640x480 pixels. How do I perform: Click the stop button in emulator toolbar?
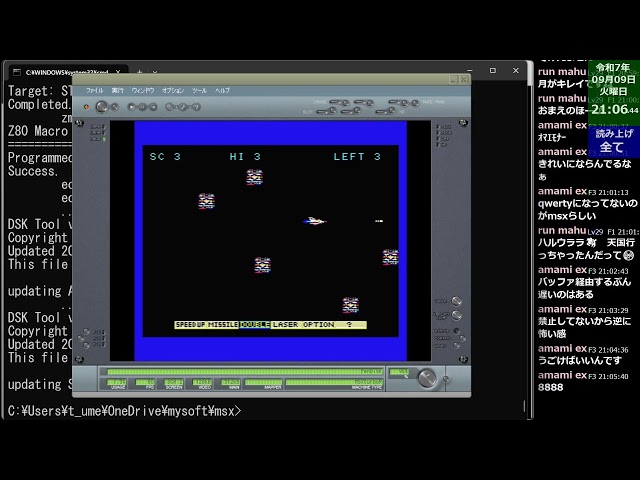click(x=153, y=107)
